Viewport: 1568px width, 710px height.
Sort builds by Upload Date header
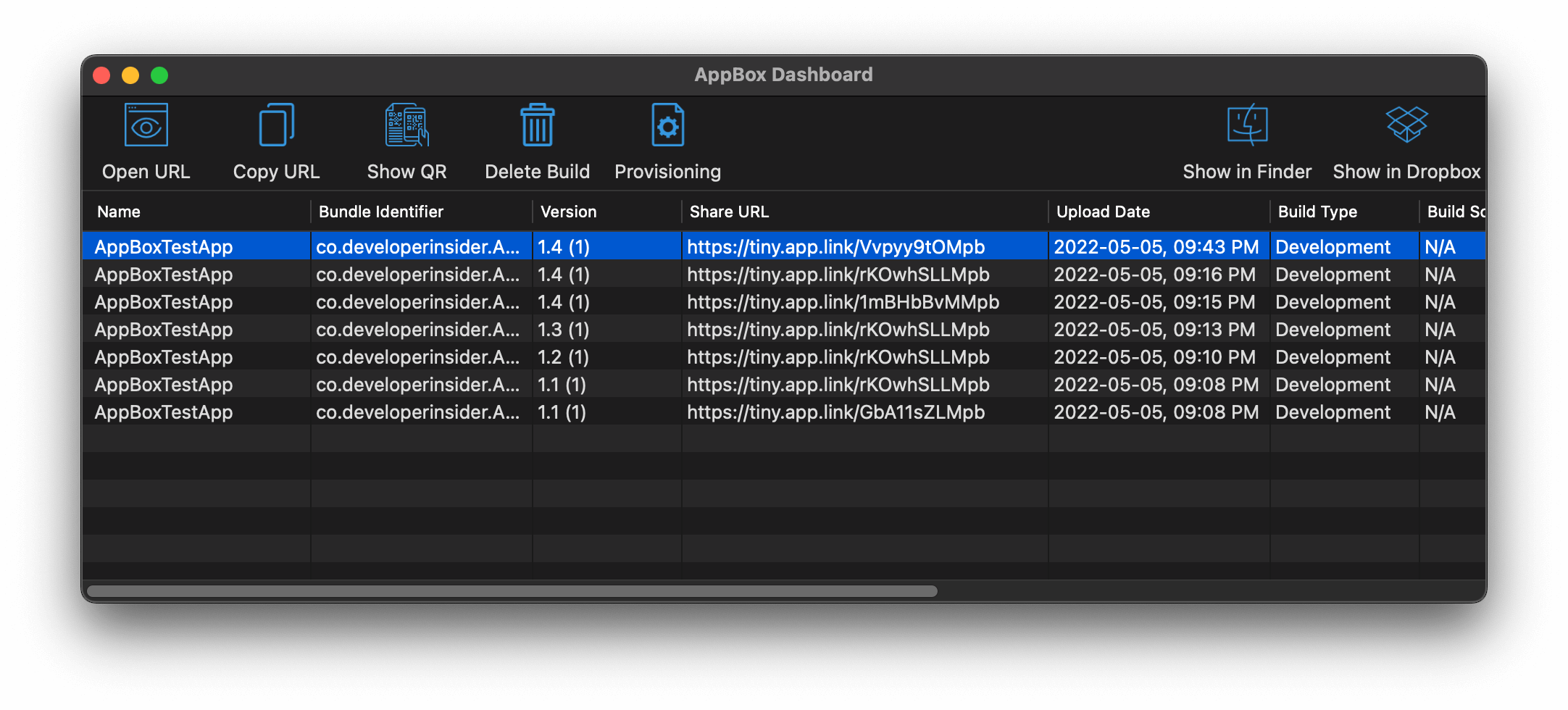click(x=1103, y=212)
